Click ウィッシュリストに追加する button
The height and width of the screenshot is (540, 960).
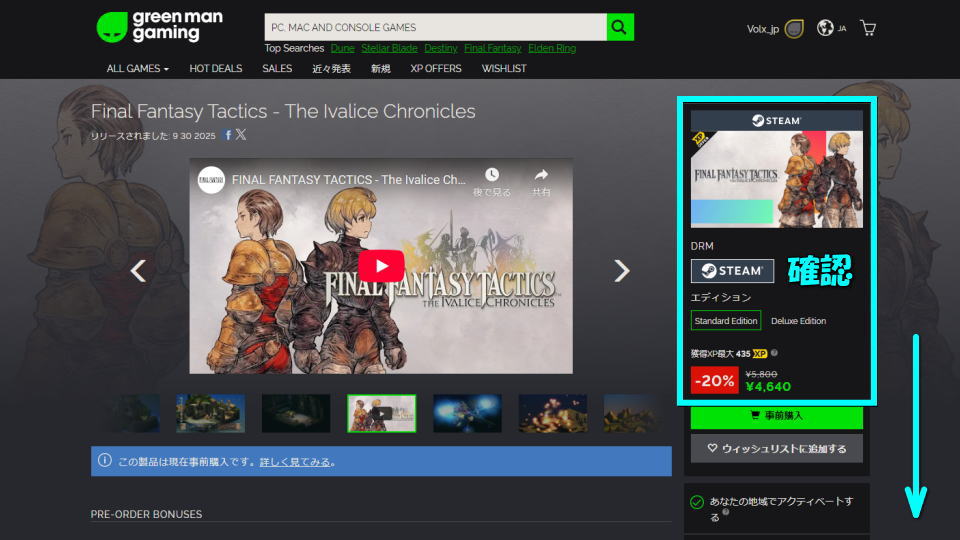tap(776, 448)
